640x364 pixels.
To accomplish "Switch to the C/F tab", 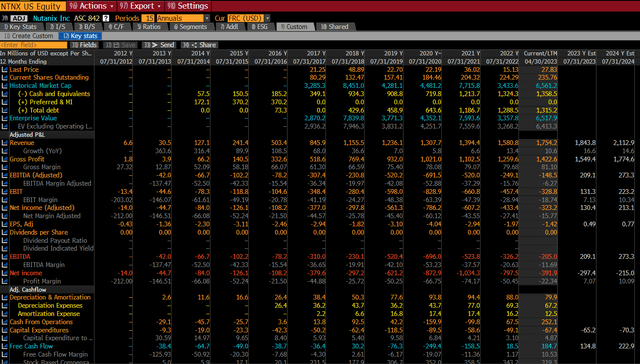I will [116, 27].
